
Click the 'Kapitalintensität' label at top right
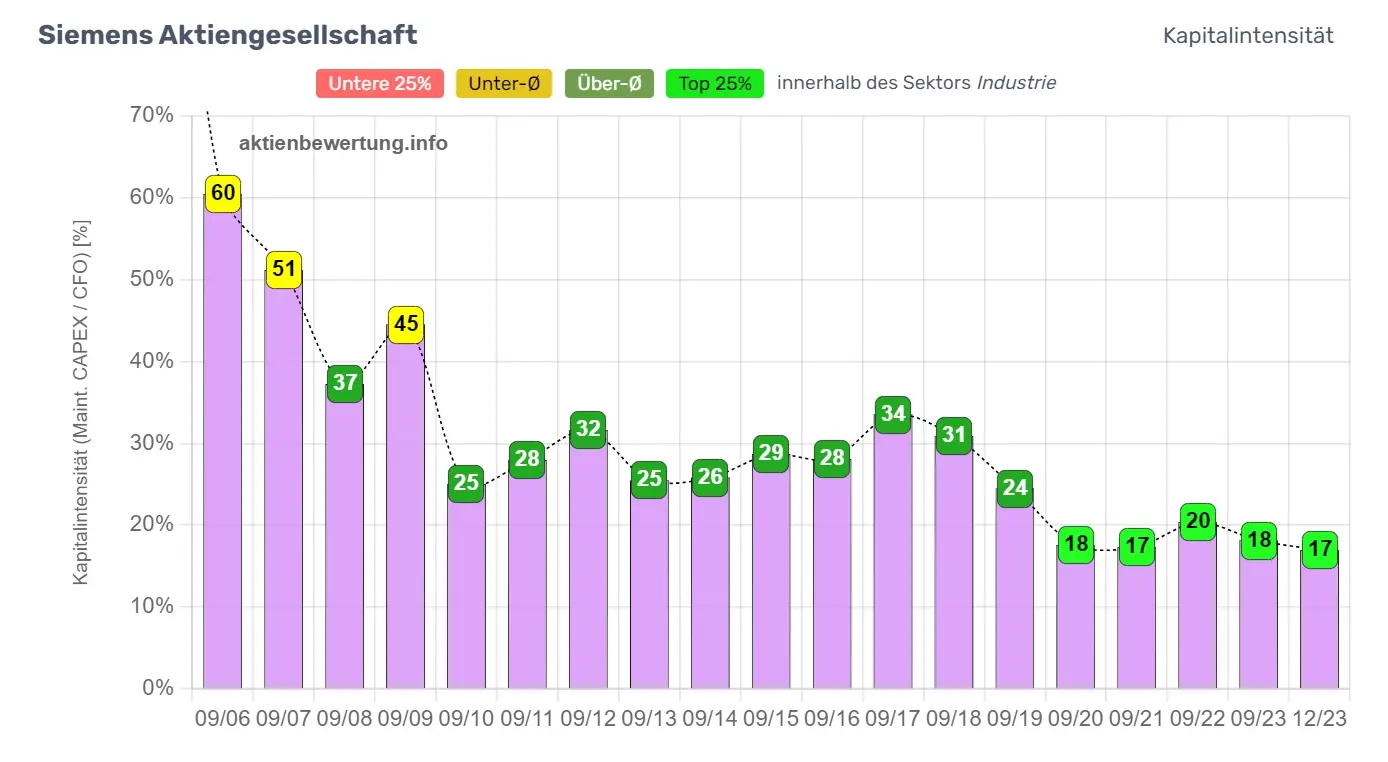click(1248, 35)
